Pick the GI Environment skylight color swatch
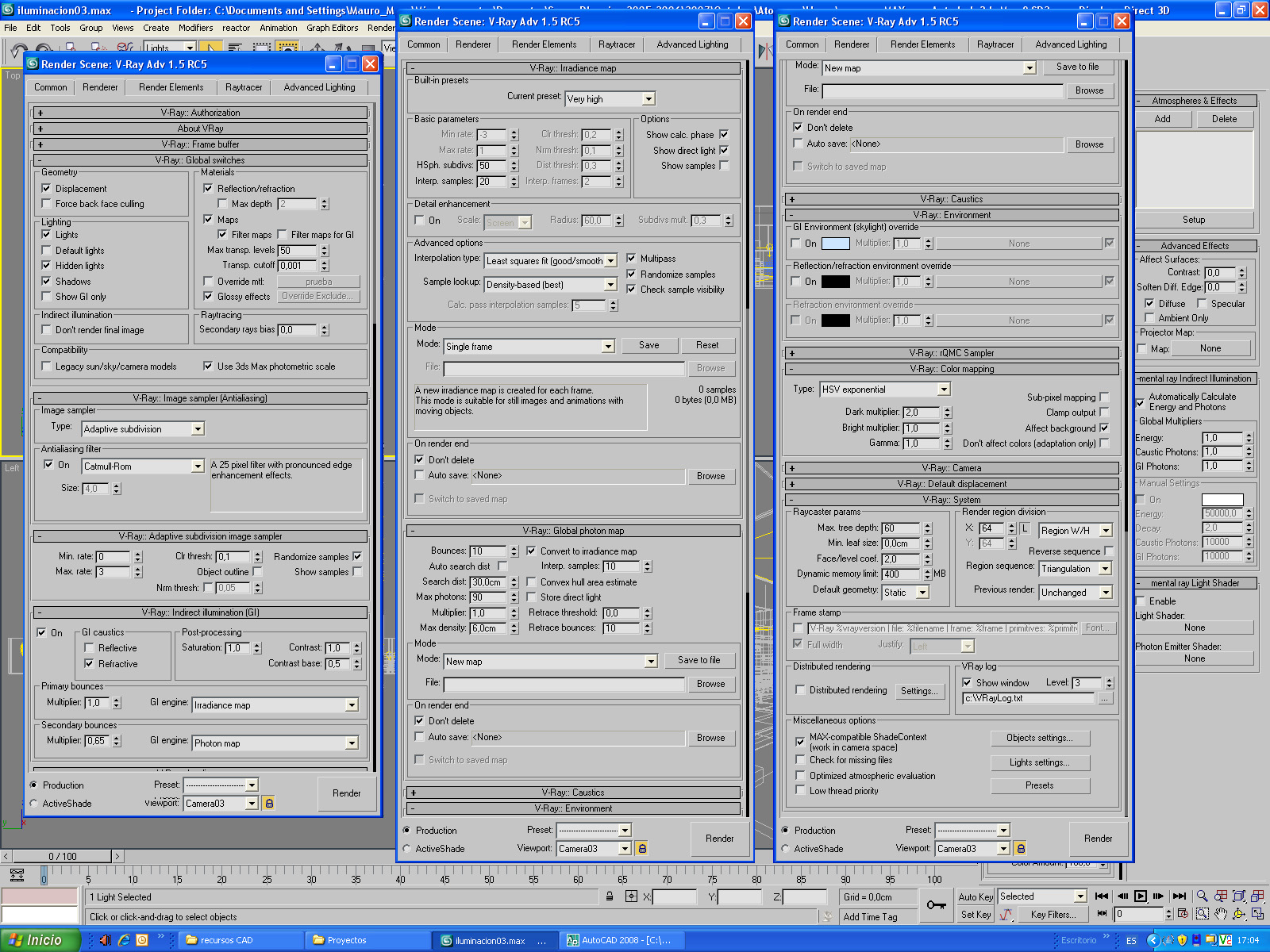This screenshot has height=952, width=1270. pyautogui.click(x=836, y=244)
